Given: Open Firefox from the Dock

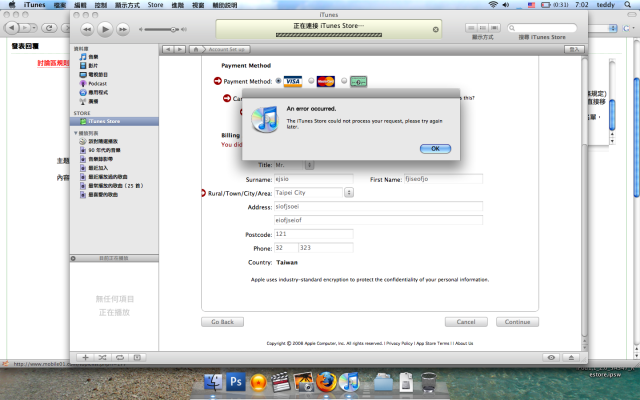Looking at the screenshot, I should click(326, 382).
